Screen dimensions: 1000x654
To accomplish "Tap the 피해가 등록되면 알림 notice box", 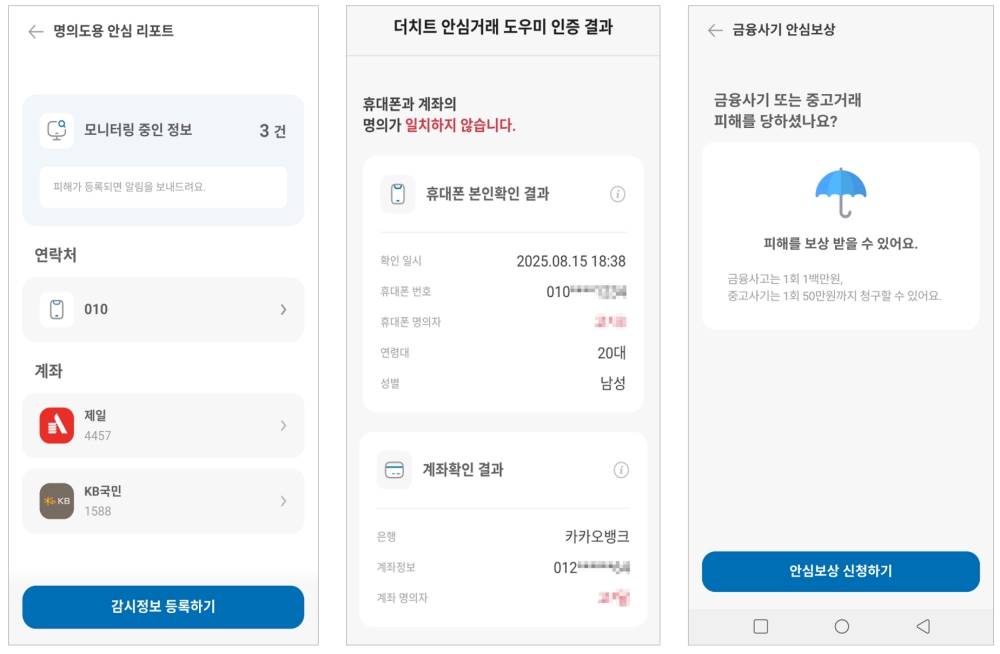I will point(163,187).
